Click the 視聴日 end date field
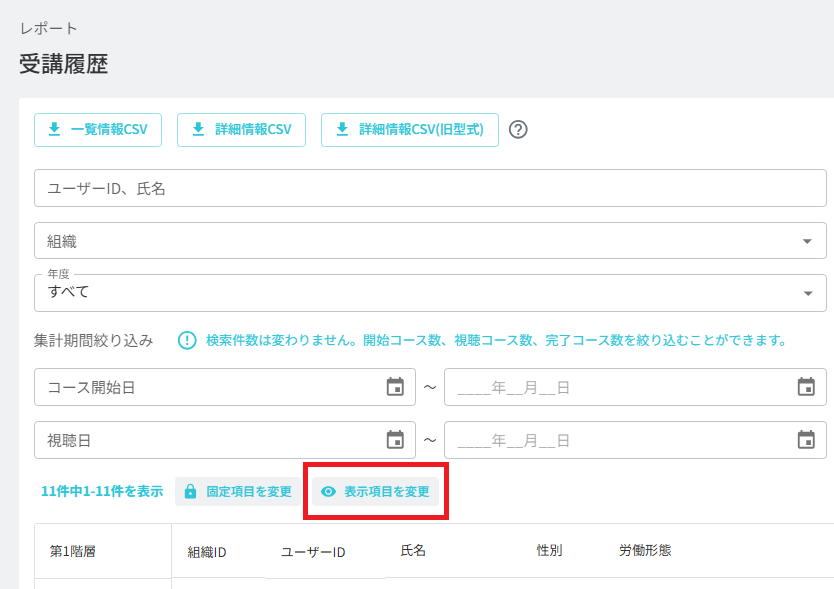 [x=636, y=440]
